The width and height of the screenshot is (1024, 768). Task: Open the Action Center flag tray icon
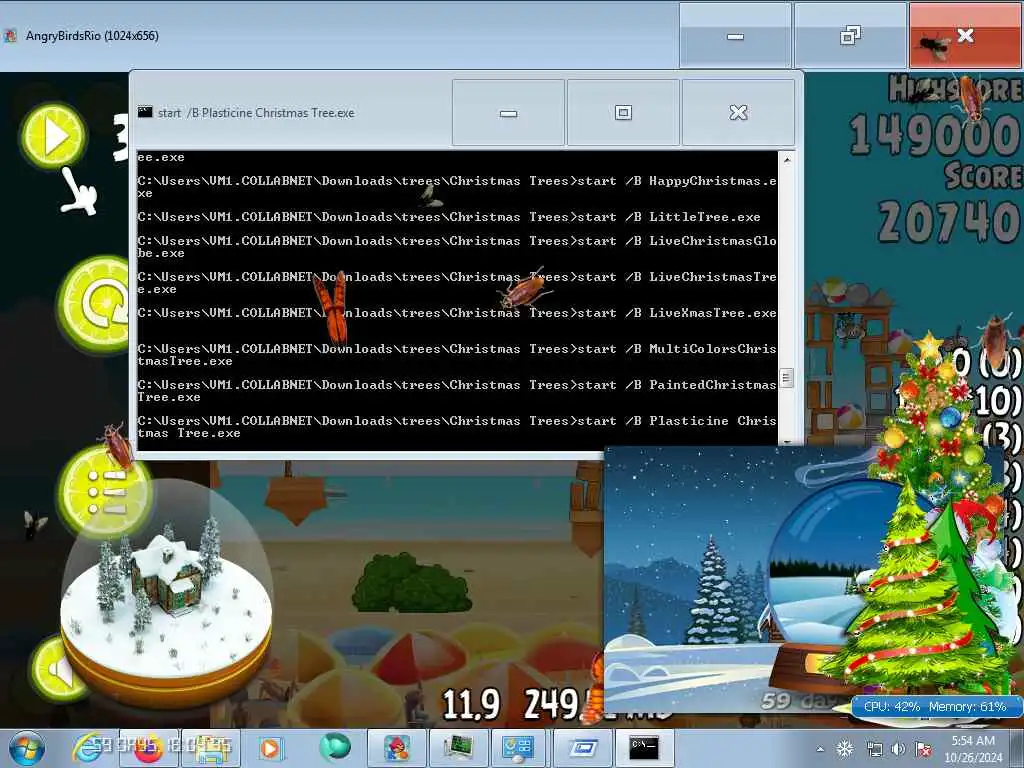point(923,749)
